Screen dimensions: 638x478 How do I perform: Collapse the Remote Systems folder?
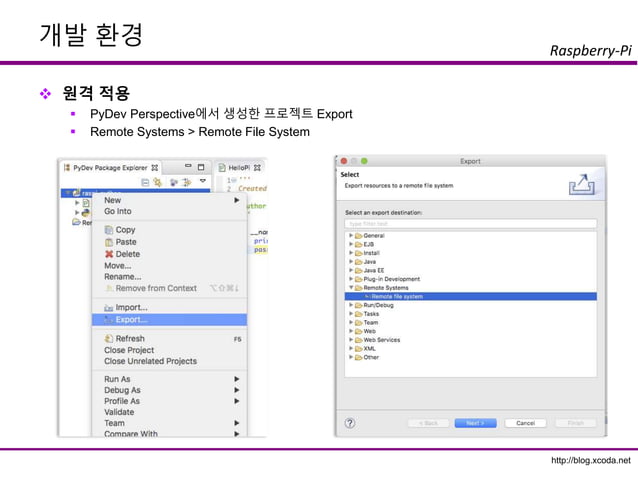click(x=351, y=288)
